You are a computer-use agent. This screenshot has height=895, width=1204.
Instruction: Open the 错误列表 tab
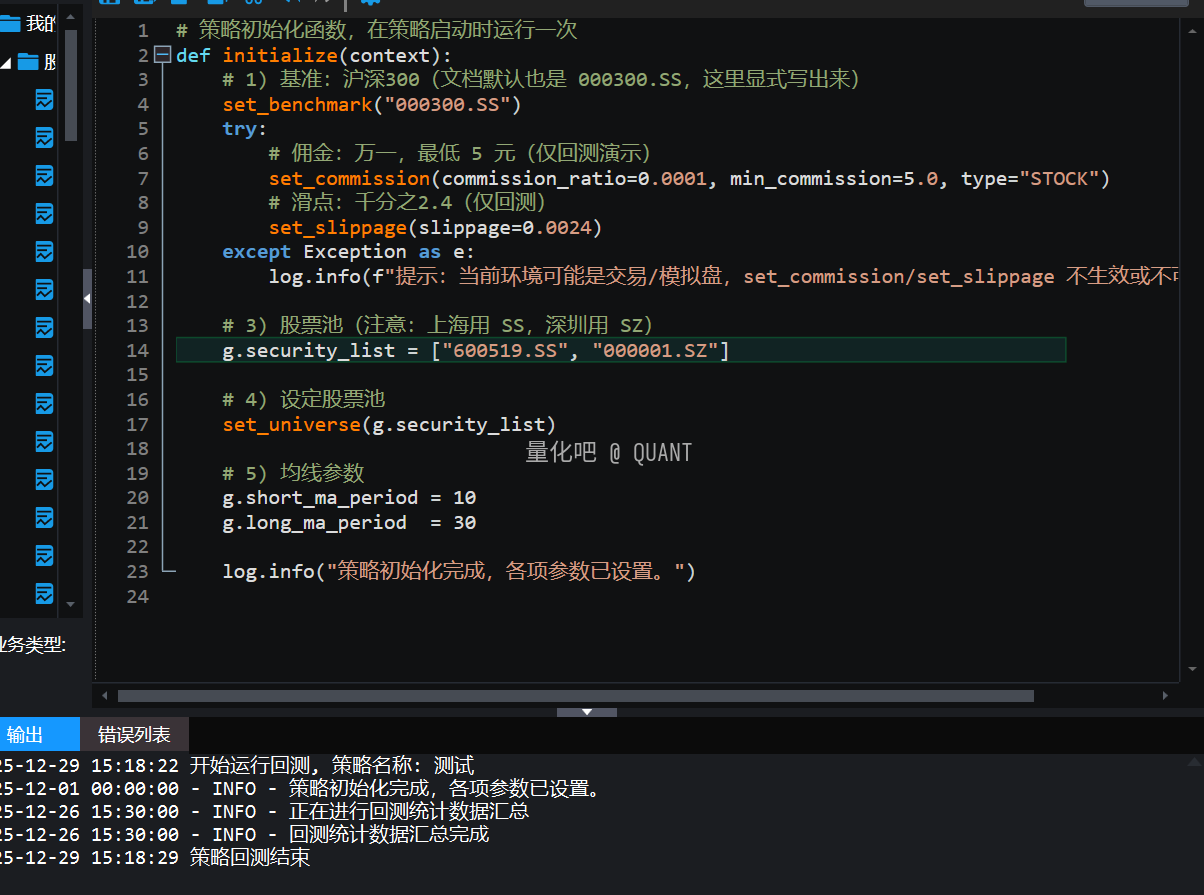click(x=134, y=735)
